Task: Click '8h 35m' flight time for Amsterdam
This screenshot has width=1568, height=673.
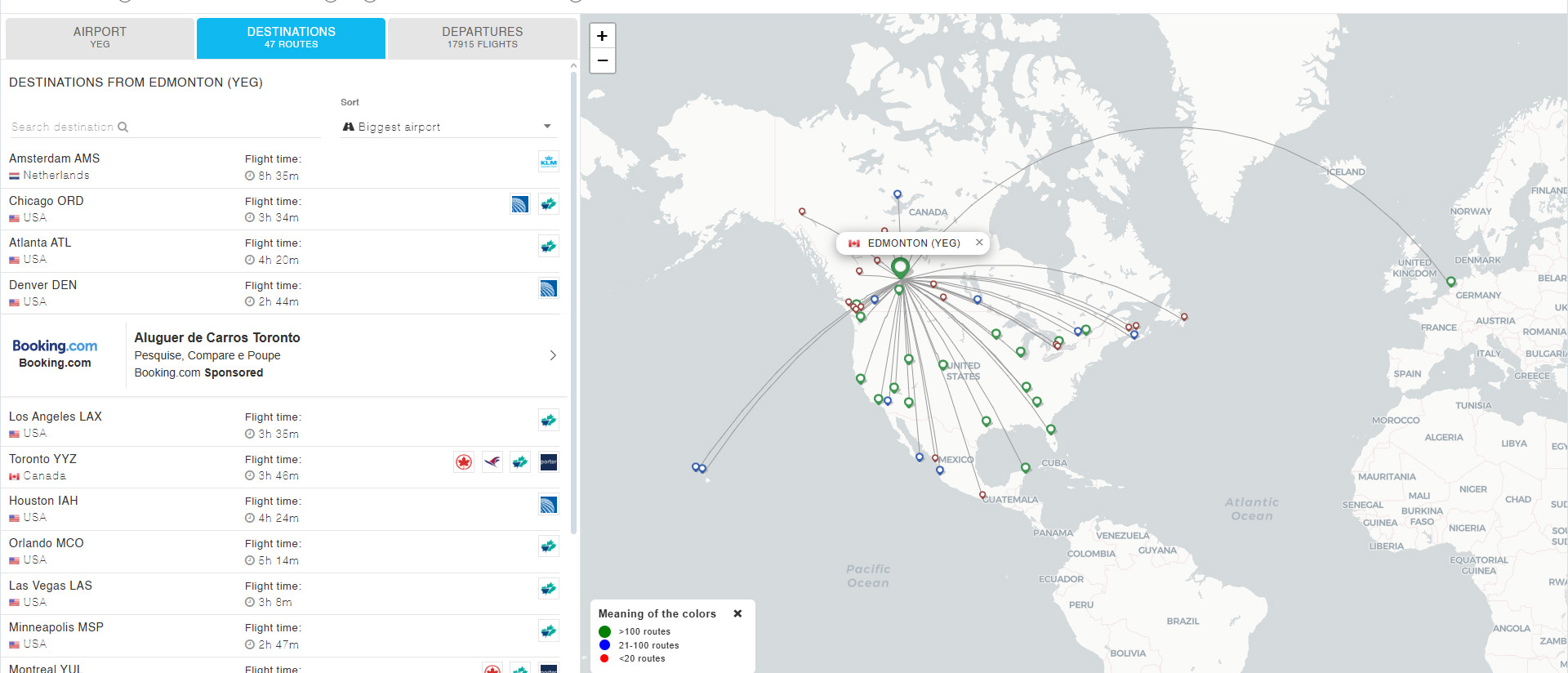Action: pos(278,176)
